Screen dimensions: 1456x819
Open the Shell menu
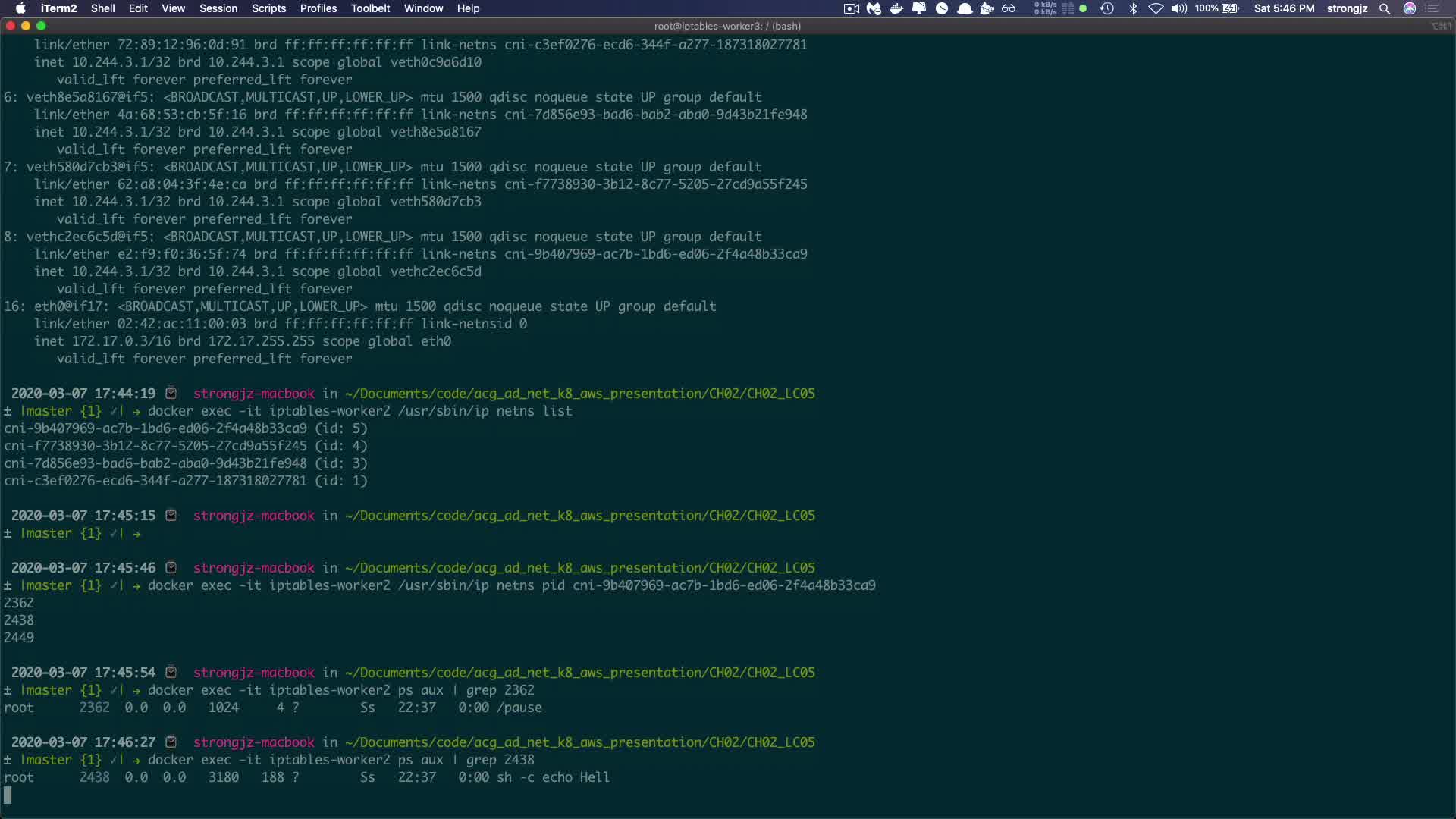(x=102, y=8)
